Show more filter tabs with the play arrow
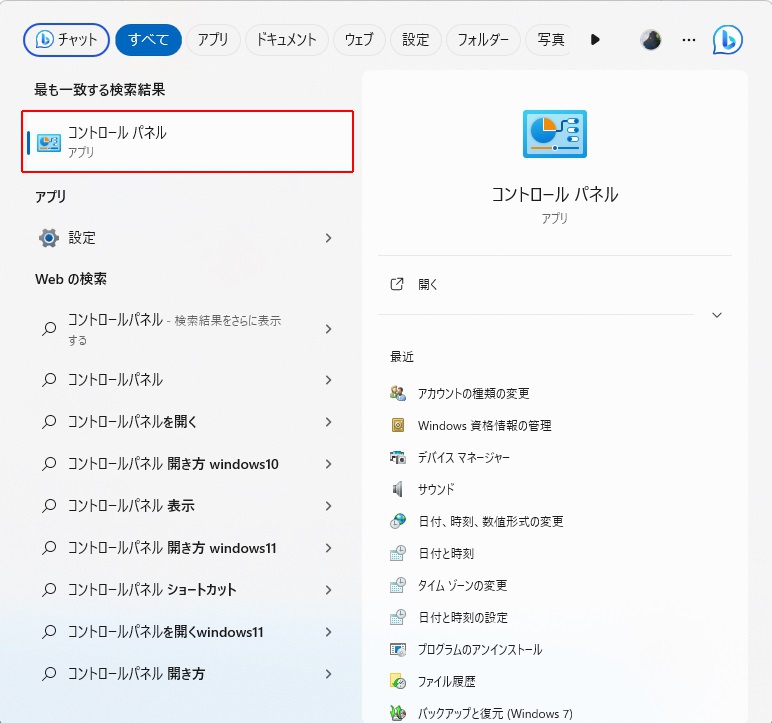 pos(595,40)
